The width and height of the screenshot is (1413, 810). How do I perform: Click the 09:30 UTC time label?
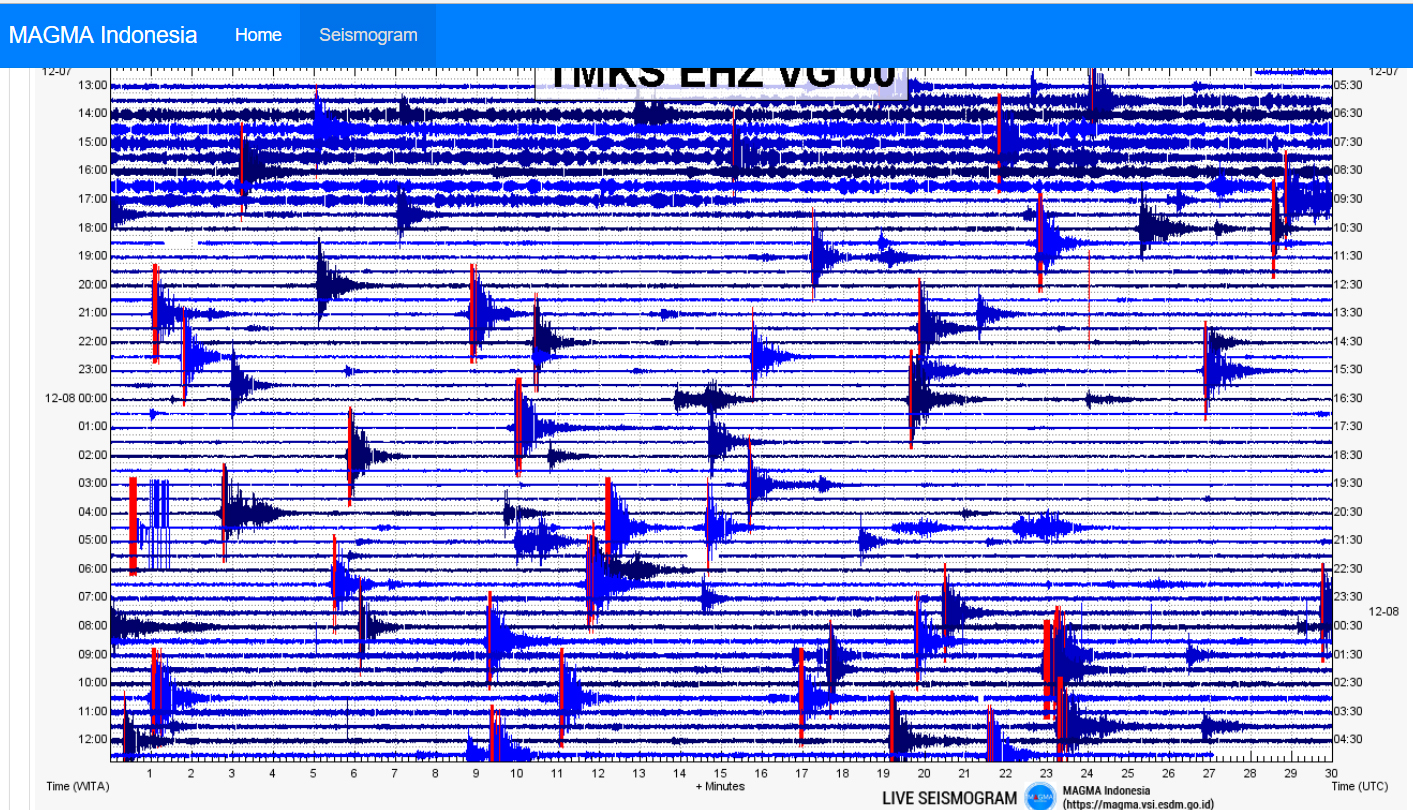coord(1349,199)
